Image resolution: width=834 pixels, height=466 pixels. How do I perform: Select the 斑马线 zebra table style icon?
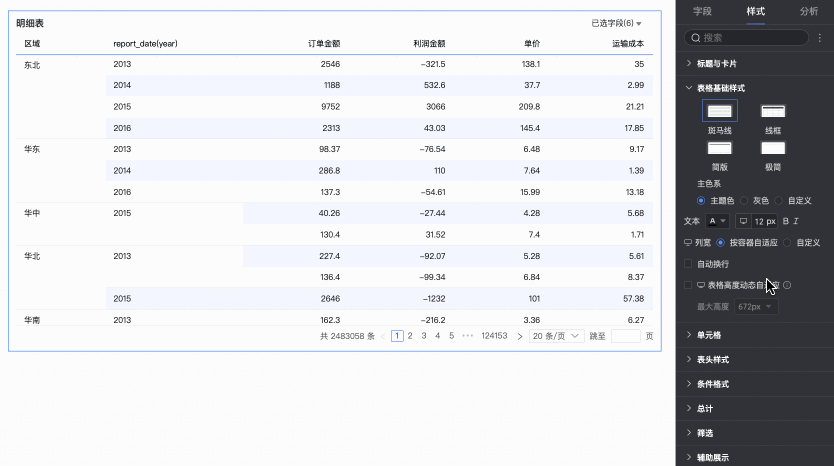pyautogui.click(x=720, y=111)
